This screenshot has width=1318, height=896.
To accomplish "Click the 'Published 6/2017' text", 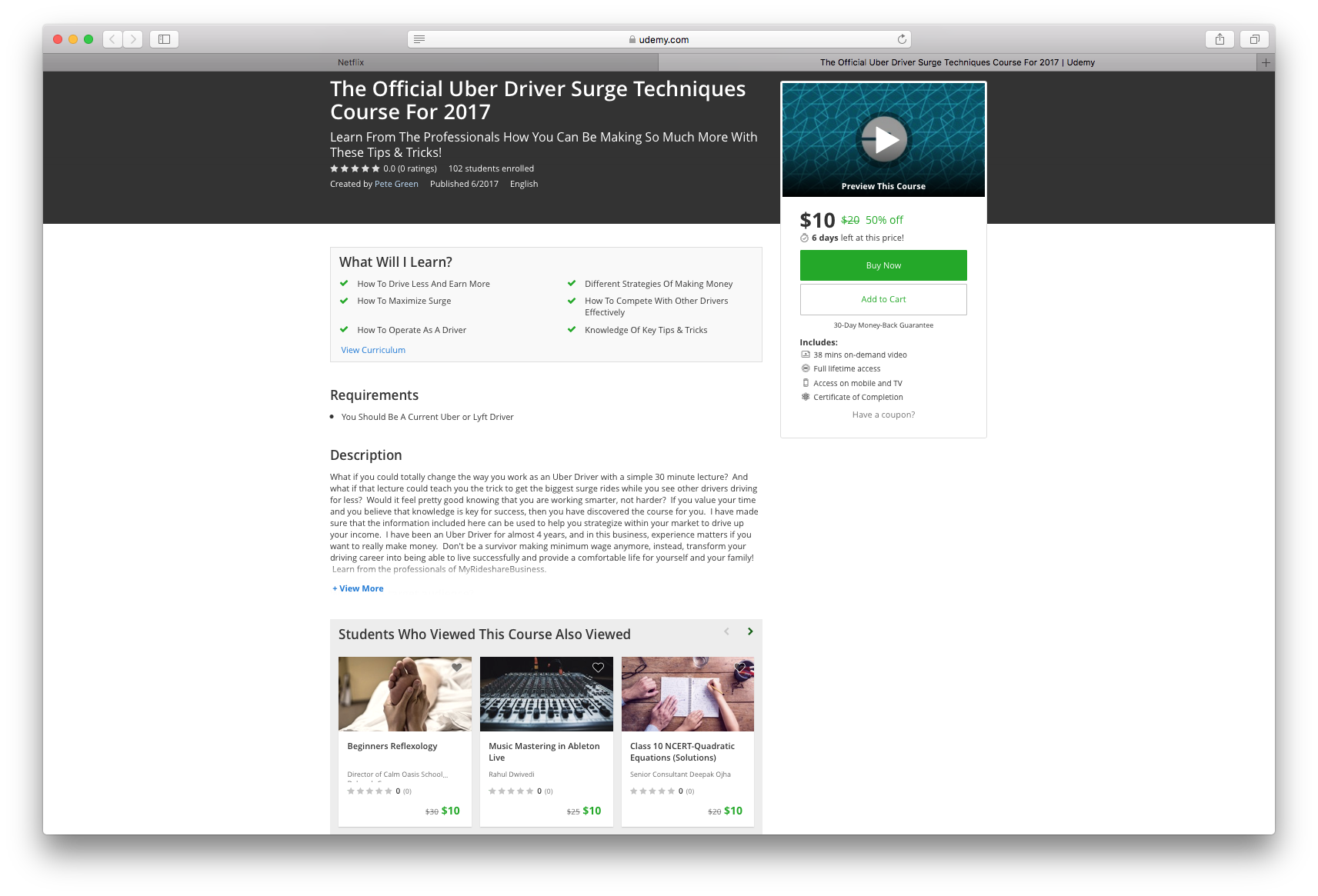I will click(x=464, y=184).
